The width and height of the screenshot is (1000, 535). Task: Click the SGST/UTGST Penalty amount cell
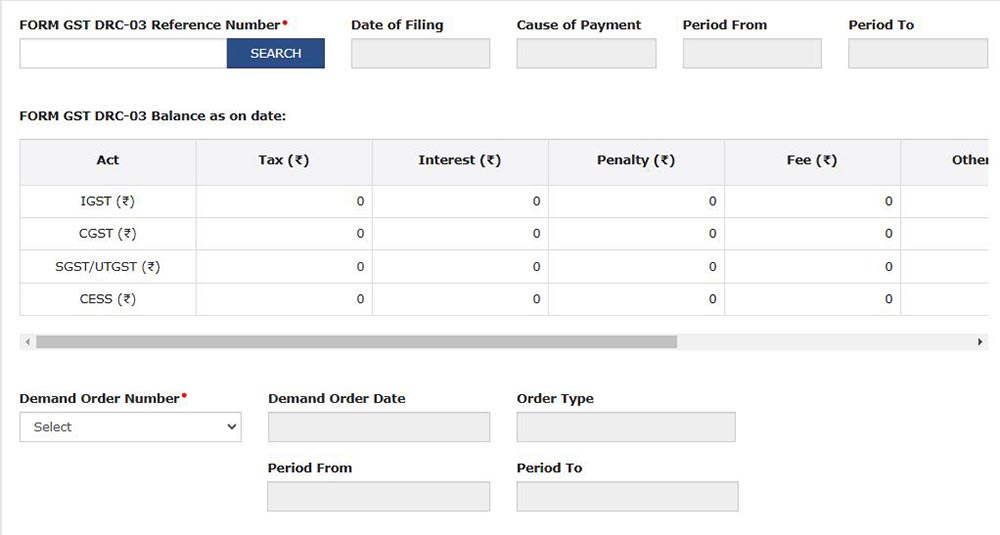point(636,267)
